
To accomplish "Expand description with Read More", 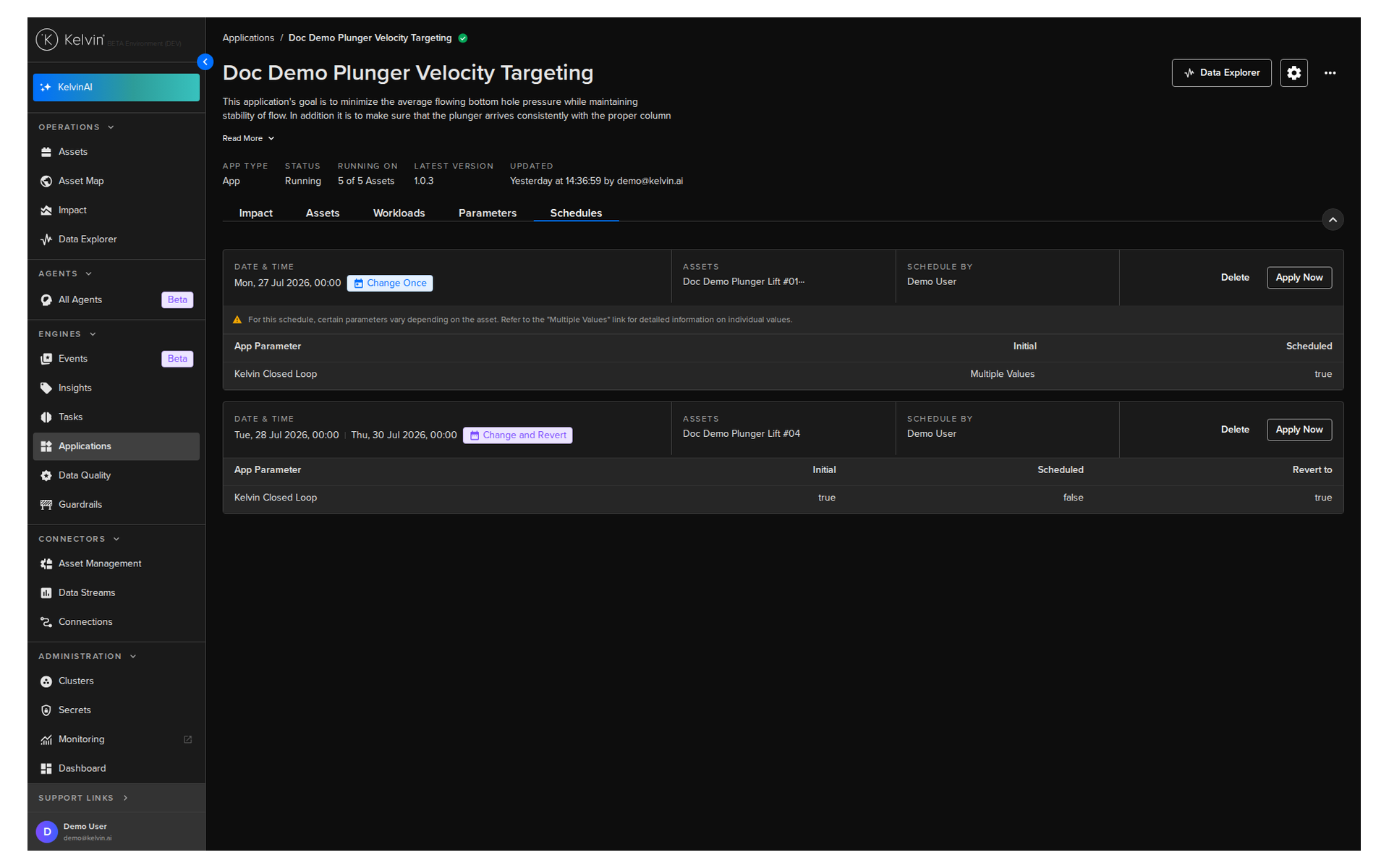I will tap(248, 138).
